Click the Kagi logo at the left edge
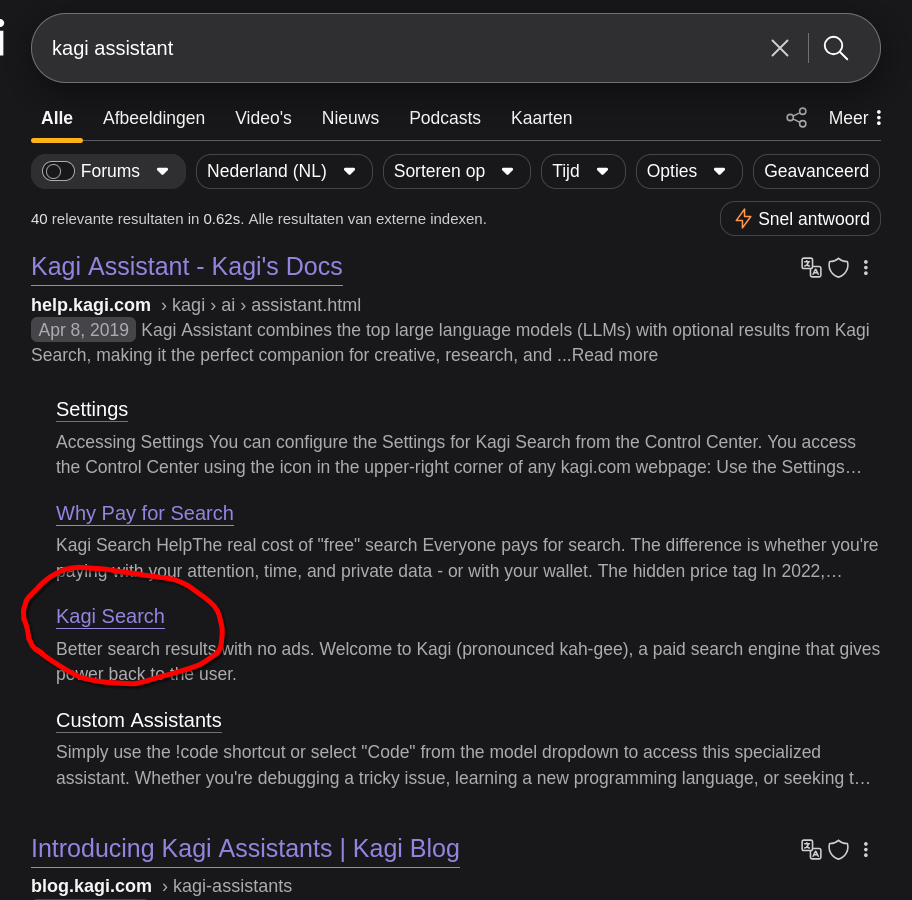 coord(3,38)
